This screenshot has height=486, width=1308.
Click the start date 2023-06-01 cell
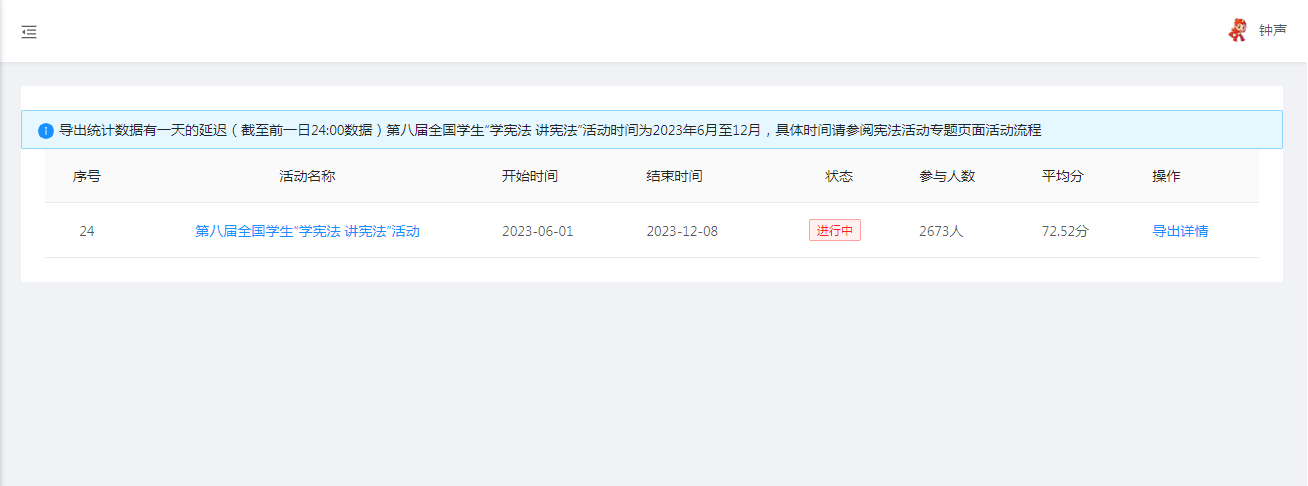tap(538, 231)
